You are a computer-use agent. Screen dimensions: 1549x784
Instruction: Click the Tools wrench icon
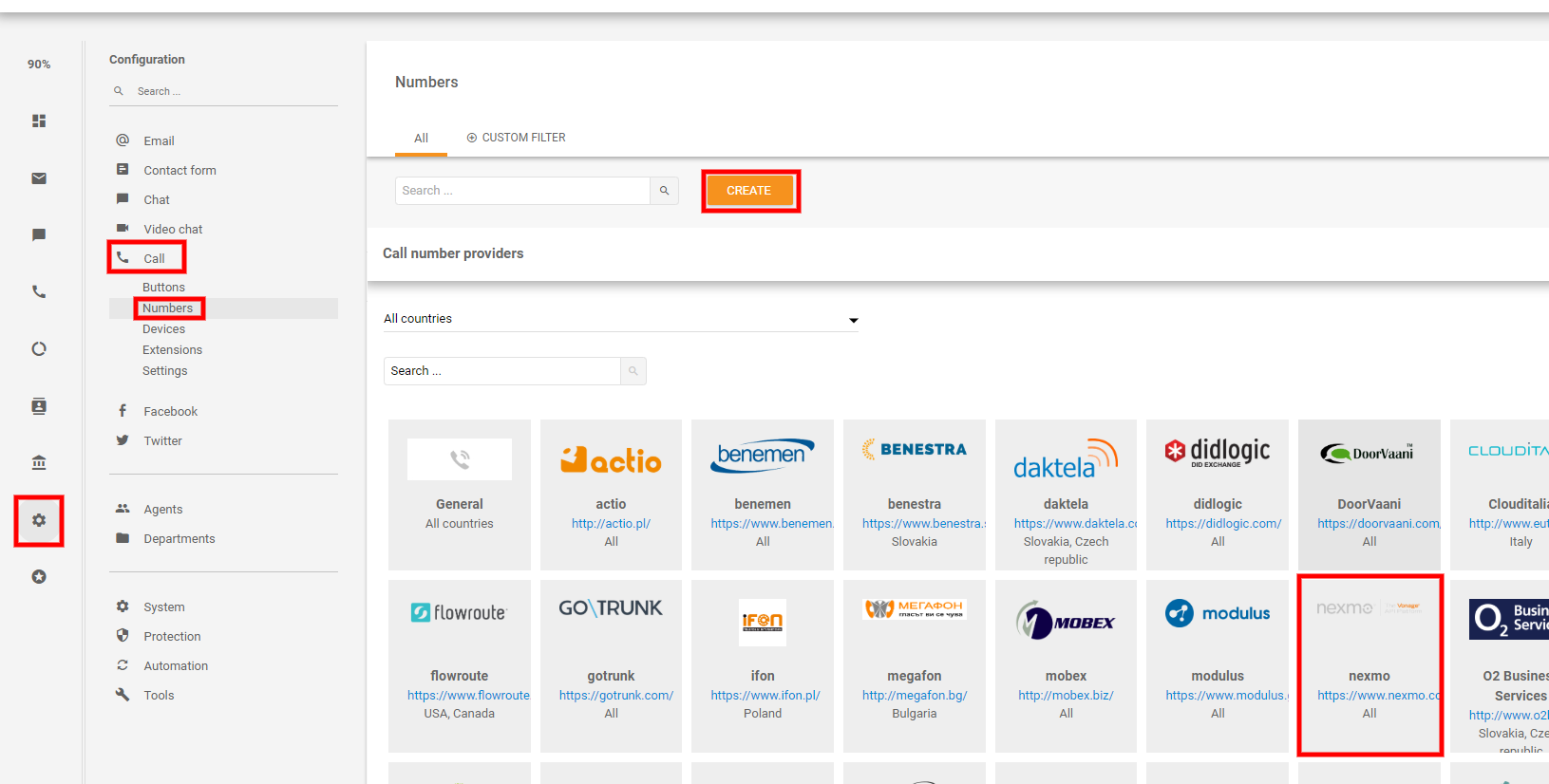tap(123, 694)
